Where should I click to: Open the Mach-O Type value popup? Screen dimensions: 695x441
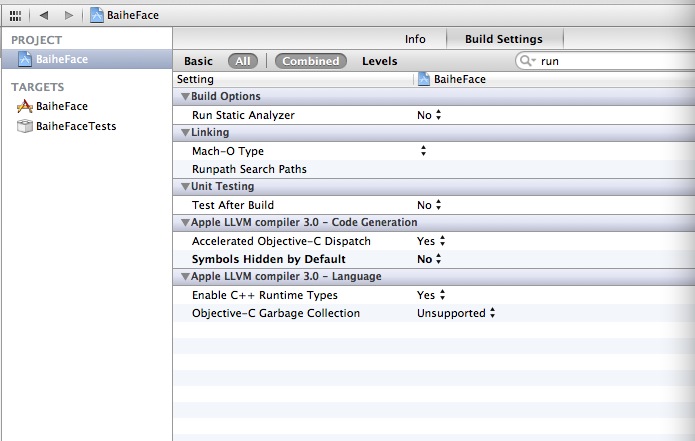423,151
